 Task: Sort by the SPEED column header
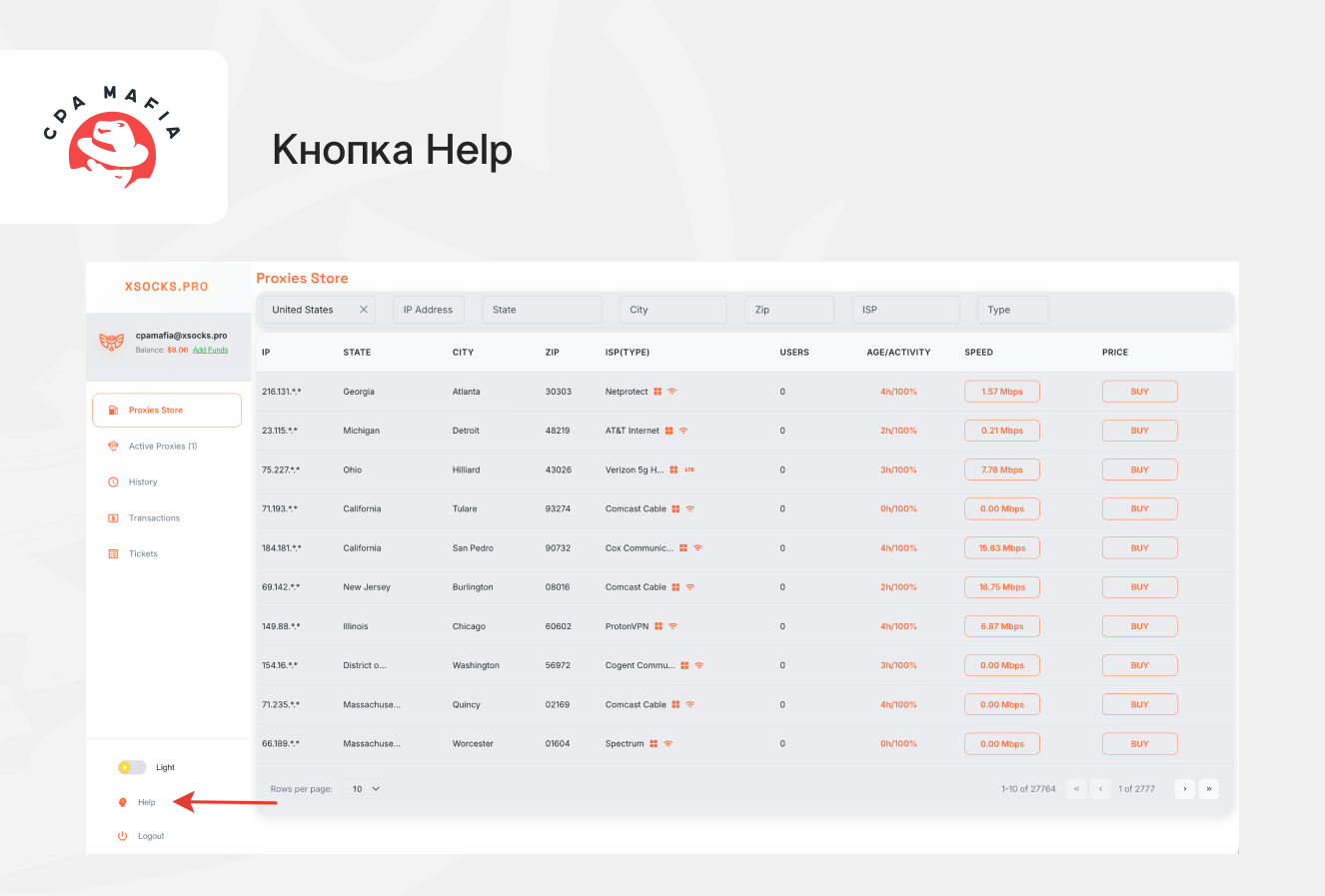click(x=978, y=353)
